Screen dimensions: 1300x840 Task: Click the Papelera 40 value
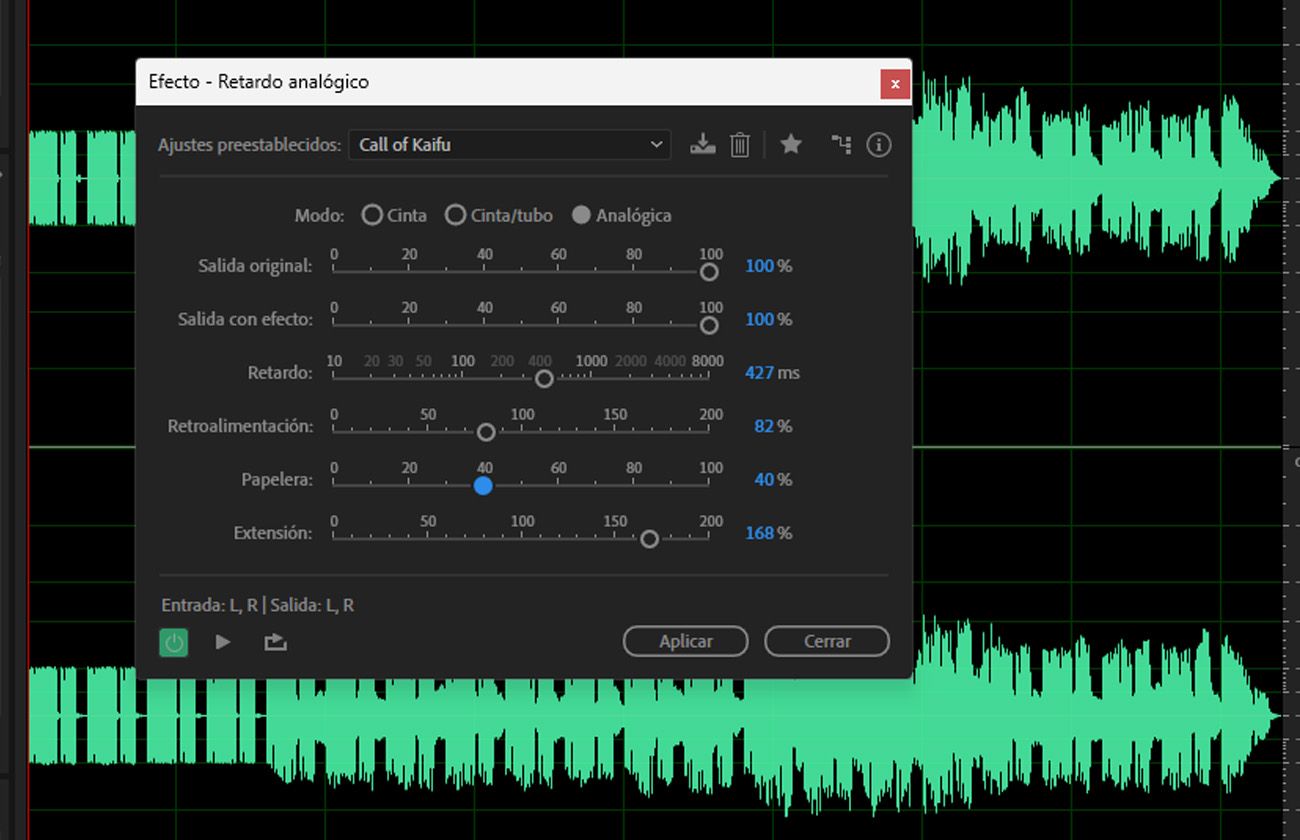[764, 479]
